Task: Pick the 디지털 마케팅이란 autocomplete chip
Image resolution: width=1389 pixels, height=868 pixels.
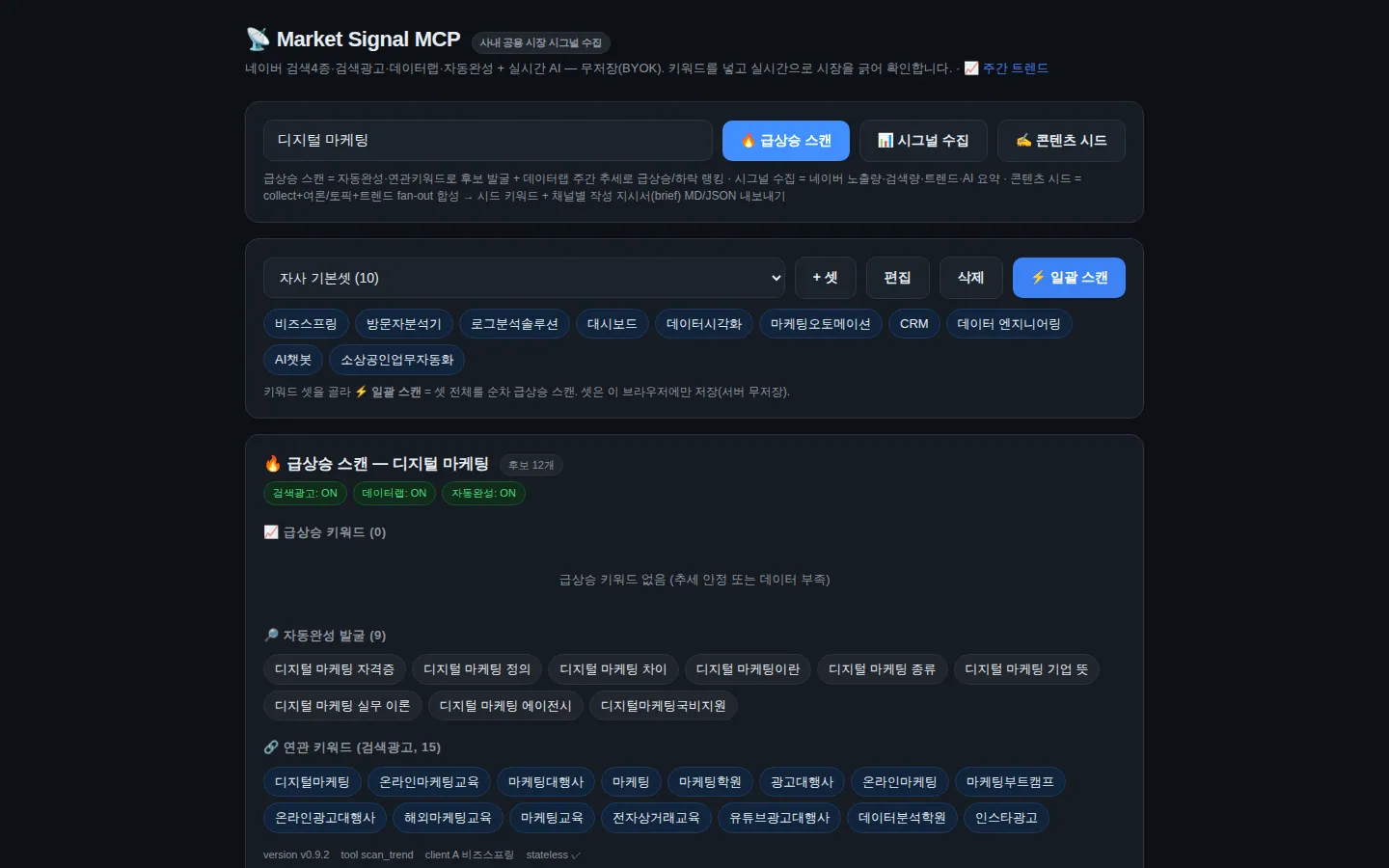Action: pos(749,669)
